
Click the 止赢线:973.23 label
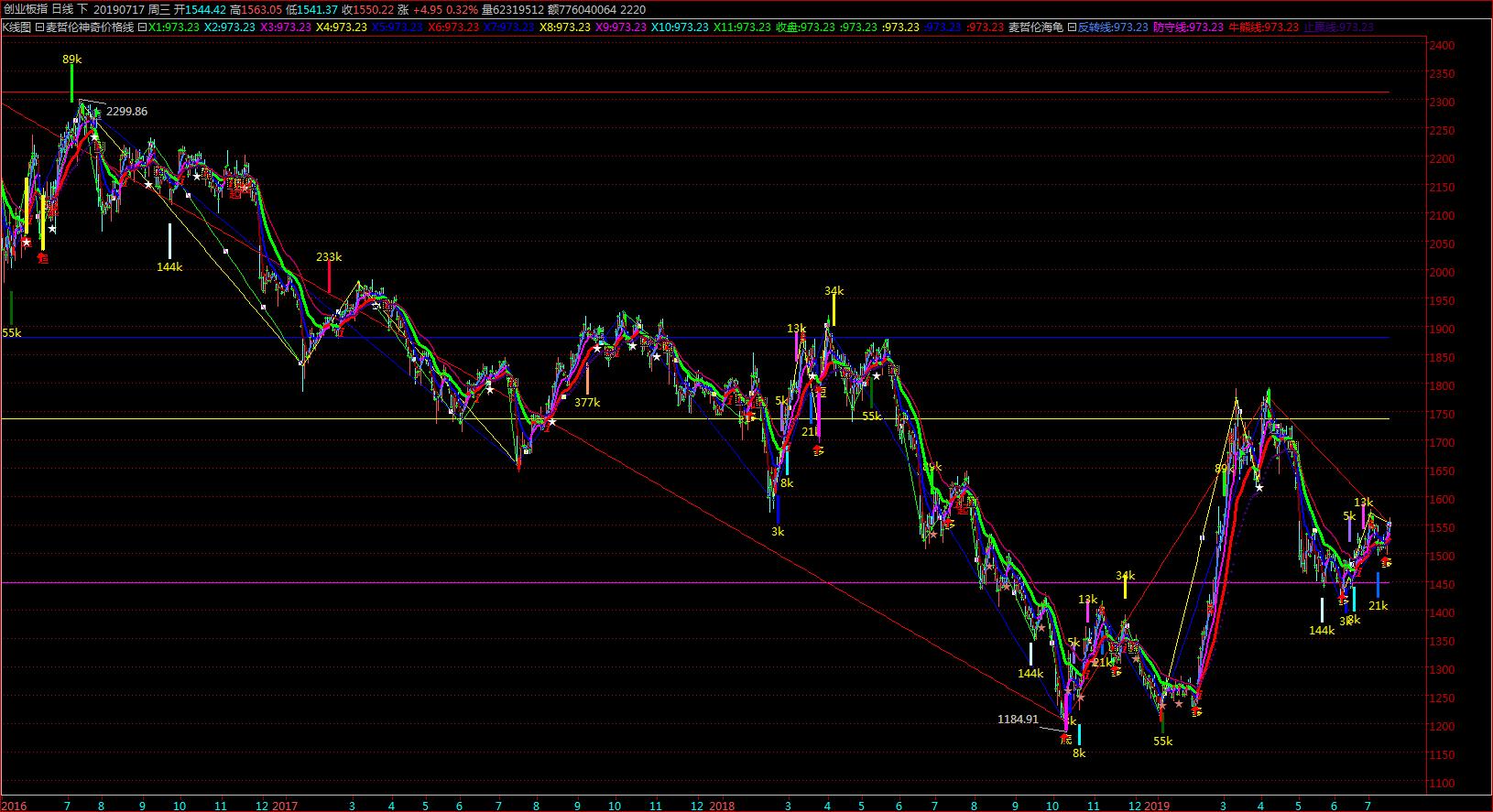tap(1338, 27)
